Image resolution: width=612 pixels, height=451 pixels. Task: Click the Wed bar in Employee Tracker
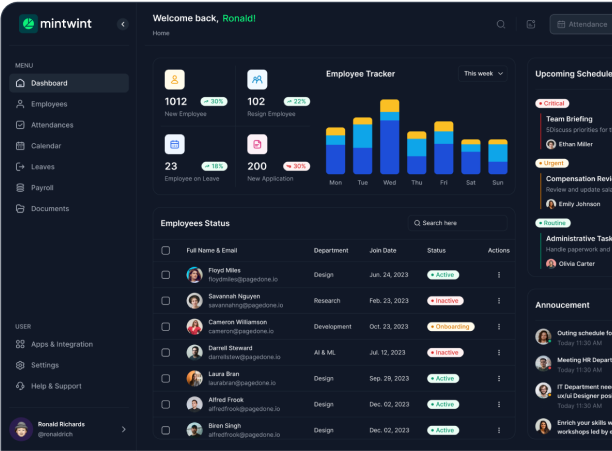click(390, 137)
